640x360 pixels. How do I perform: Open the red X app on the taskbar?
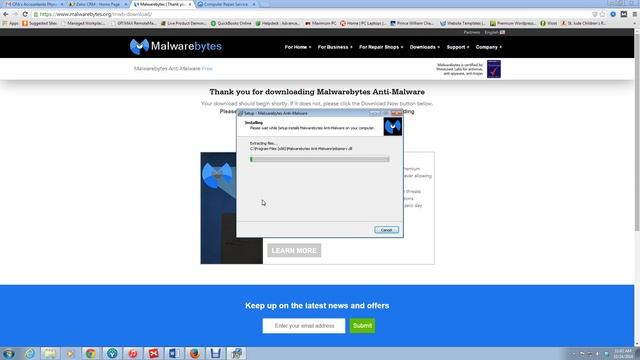(153, 353)
